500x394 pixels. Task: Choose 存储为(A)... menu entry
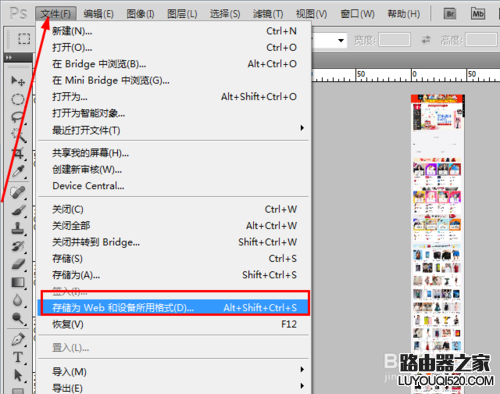[174, 275]
